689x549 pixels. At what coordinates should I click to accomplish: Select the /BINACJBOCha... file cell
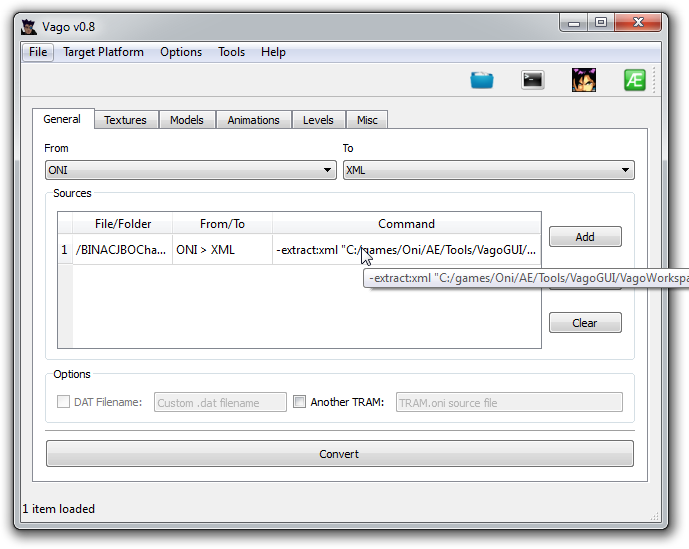click(x=123, y=250)
